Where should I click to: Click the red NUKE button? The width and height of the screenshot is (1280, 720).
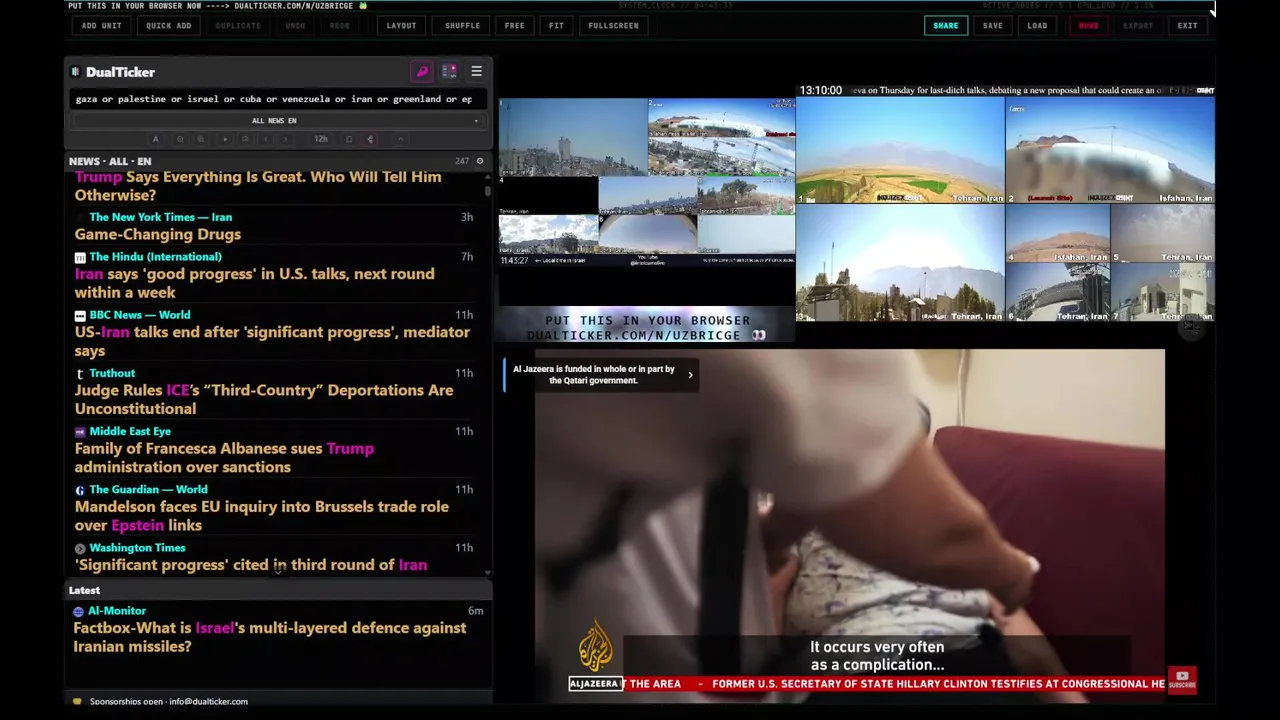pos(1088,26)
